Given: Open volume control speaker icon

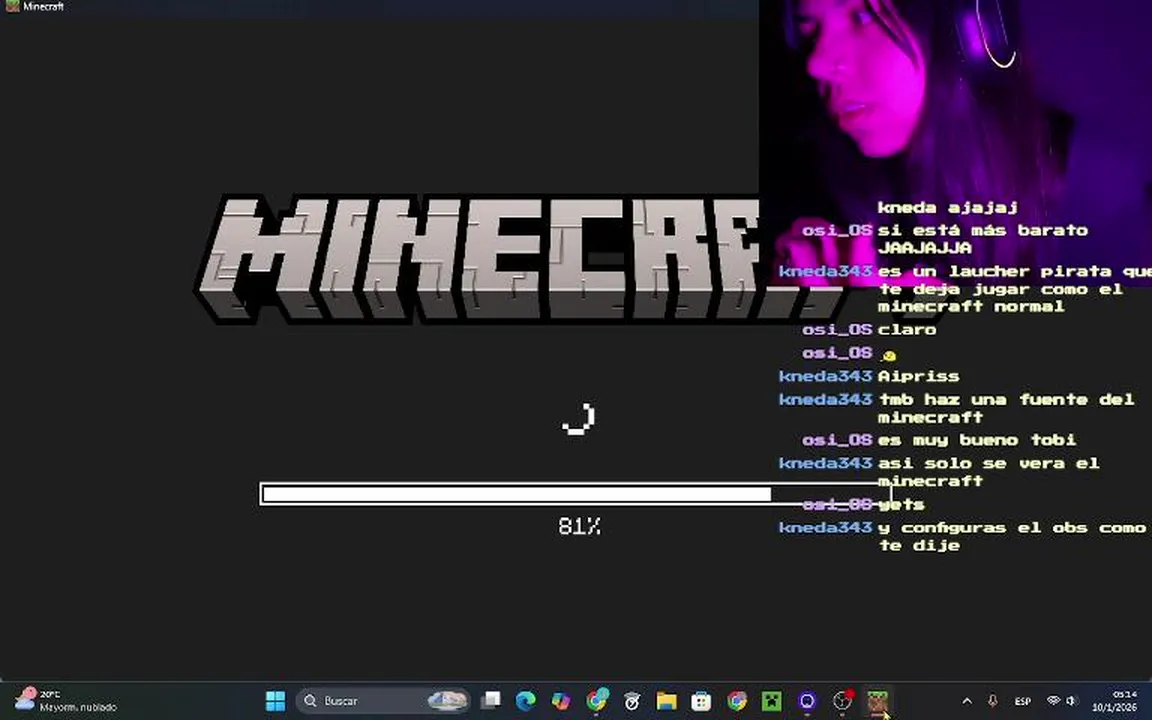Looking at the screenshot, I should (1072, 701).
